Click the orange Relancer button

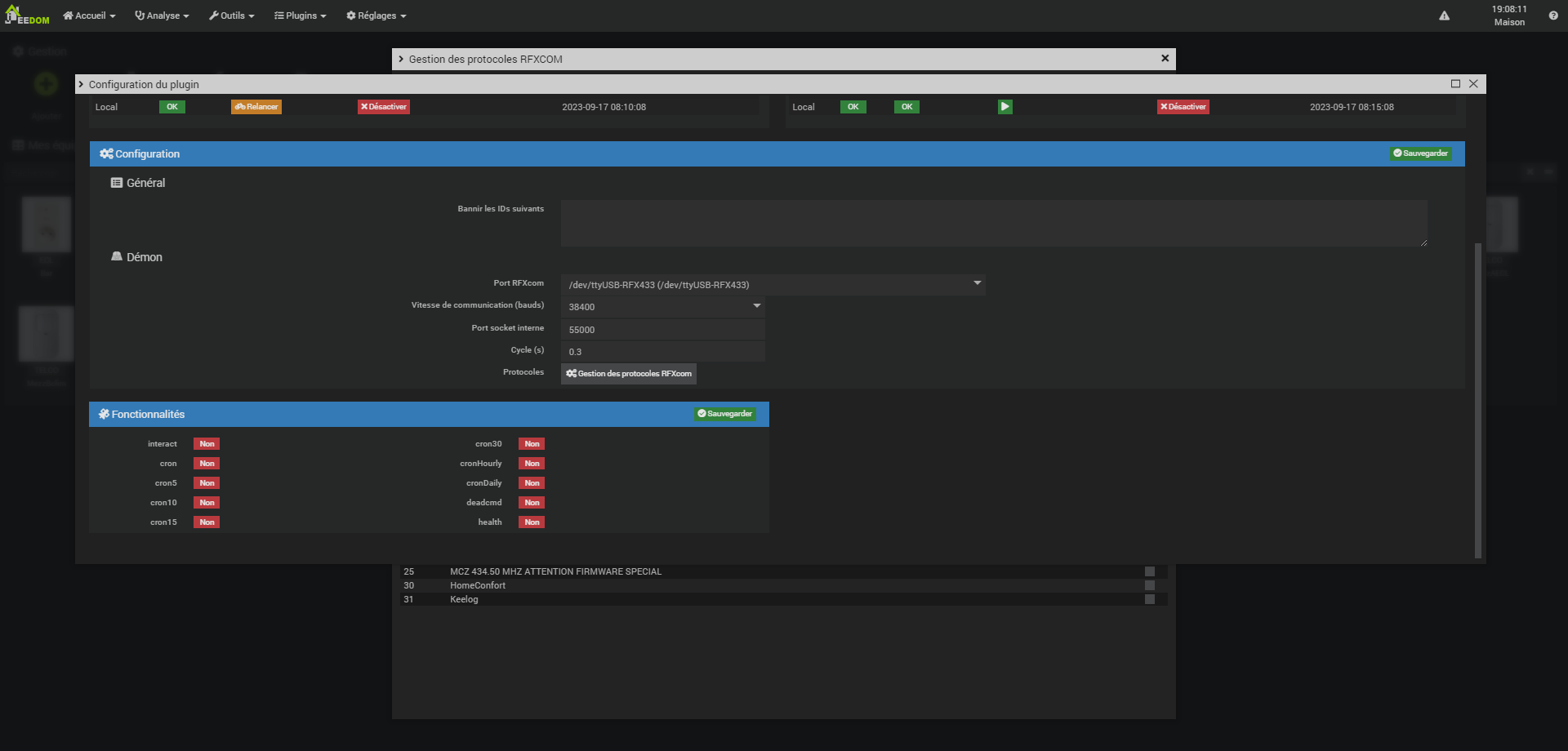pos(256,107)
